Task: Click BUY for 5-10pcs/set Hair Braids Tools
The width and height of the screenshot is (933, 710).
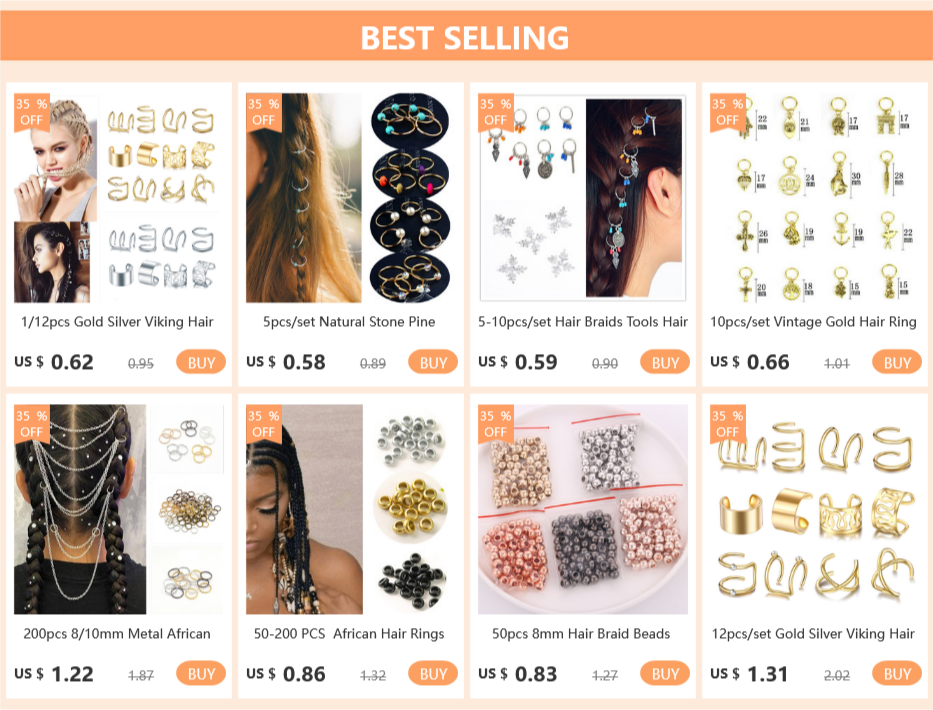Action: click(665, 362)
